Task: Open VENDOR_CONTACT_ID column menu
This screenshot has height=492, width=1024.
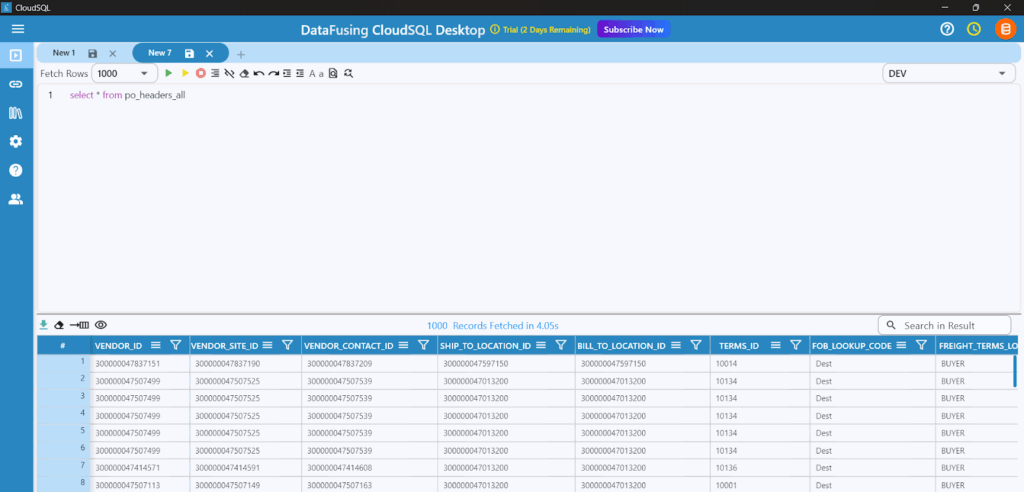Action: tap(403, 345)
